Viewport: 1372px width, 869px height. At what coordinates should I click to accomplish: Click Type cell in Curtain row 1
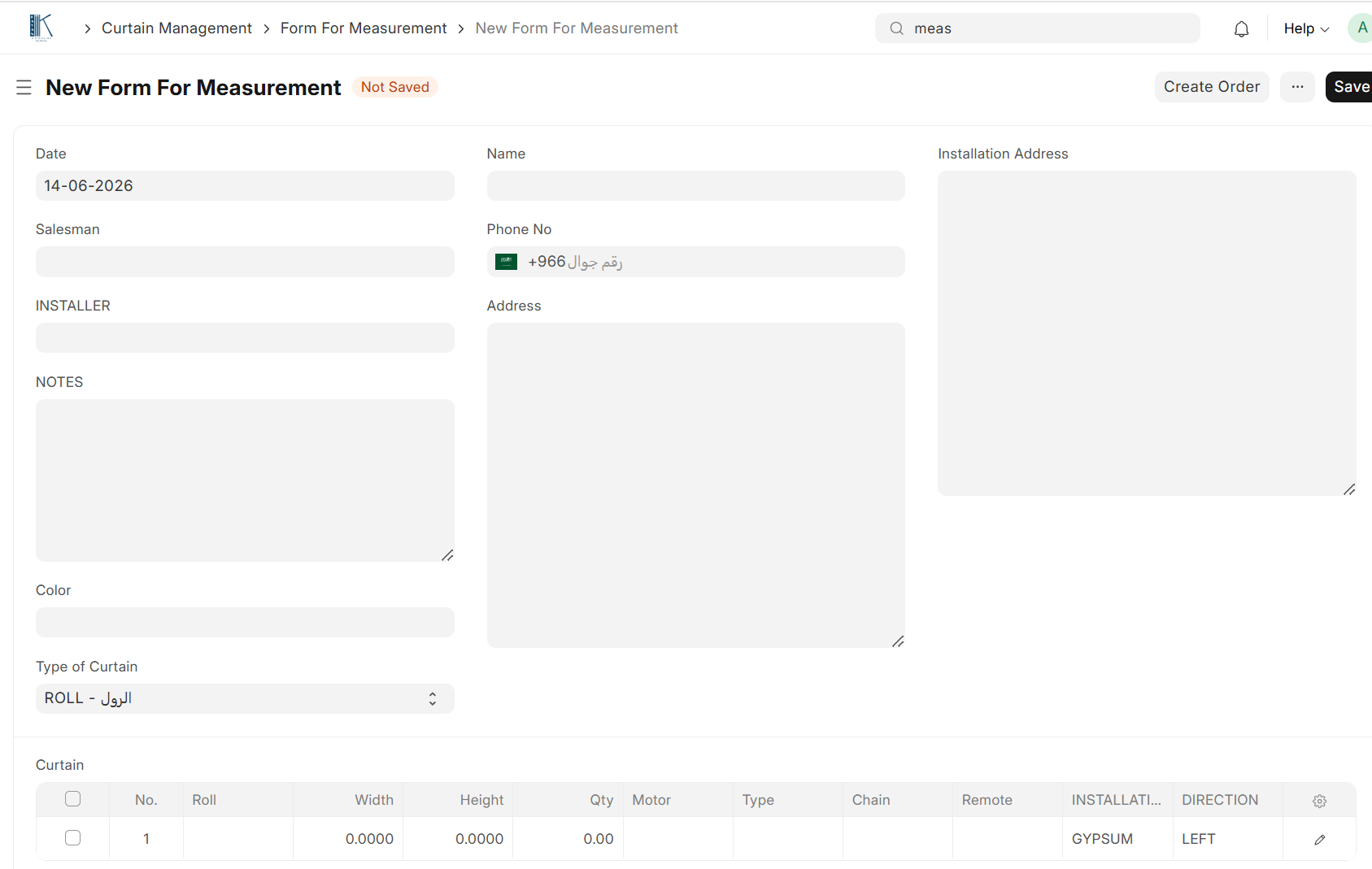788,839
